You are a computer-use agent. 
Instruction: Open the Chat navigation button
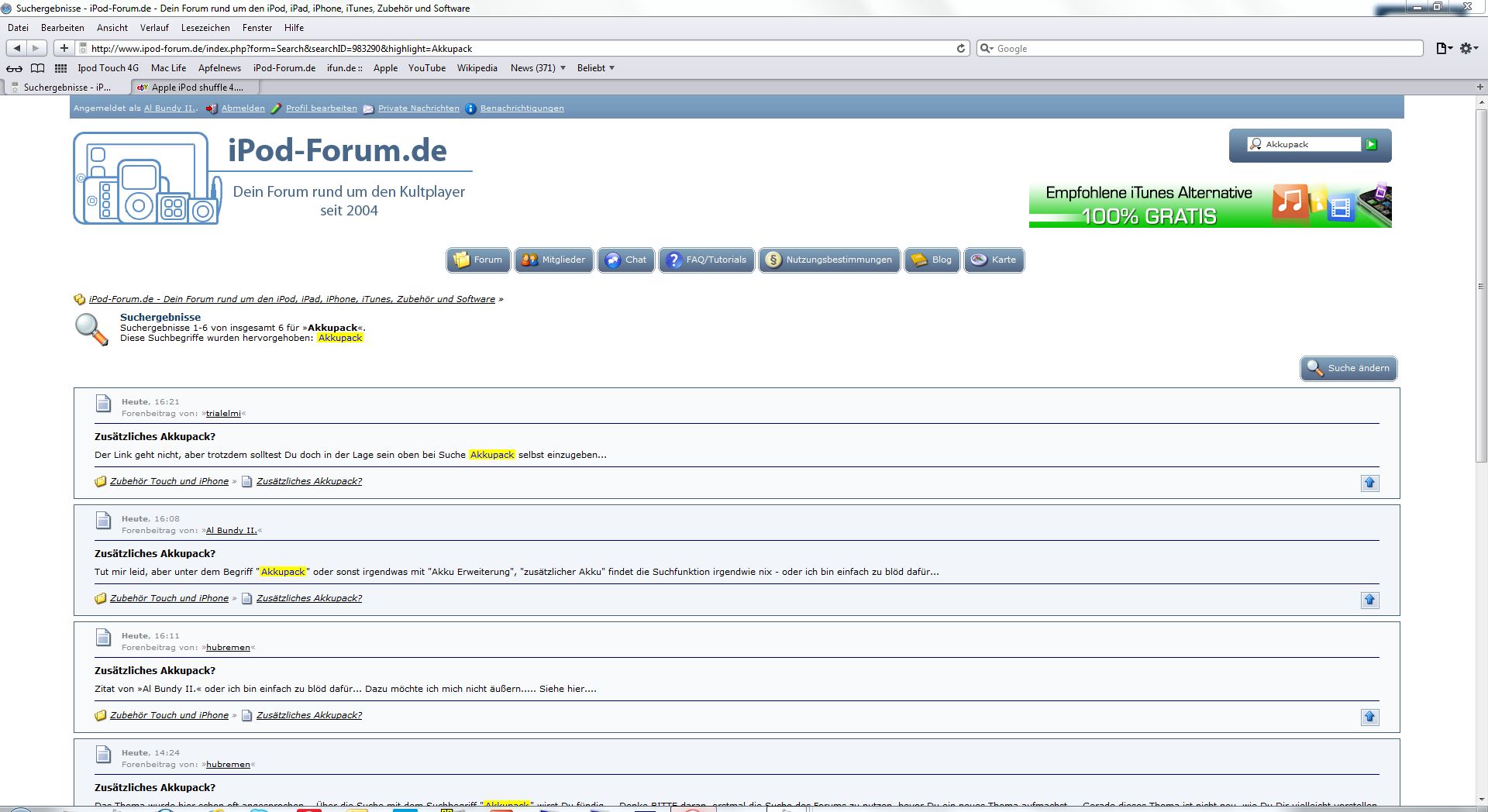pos(626,260)
